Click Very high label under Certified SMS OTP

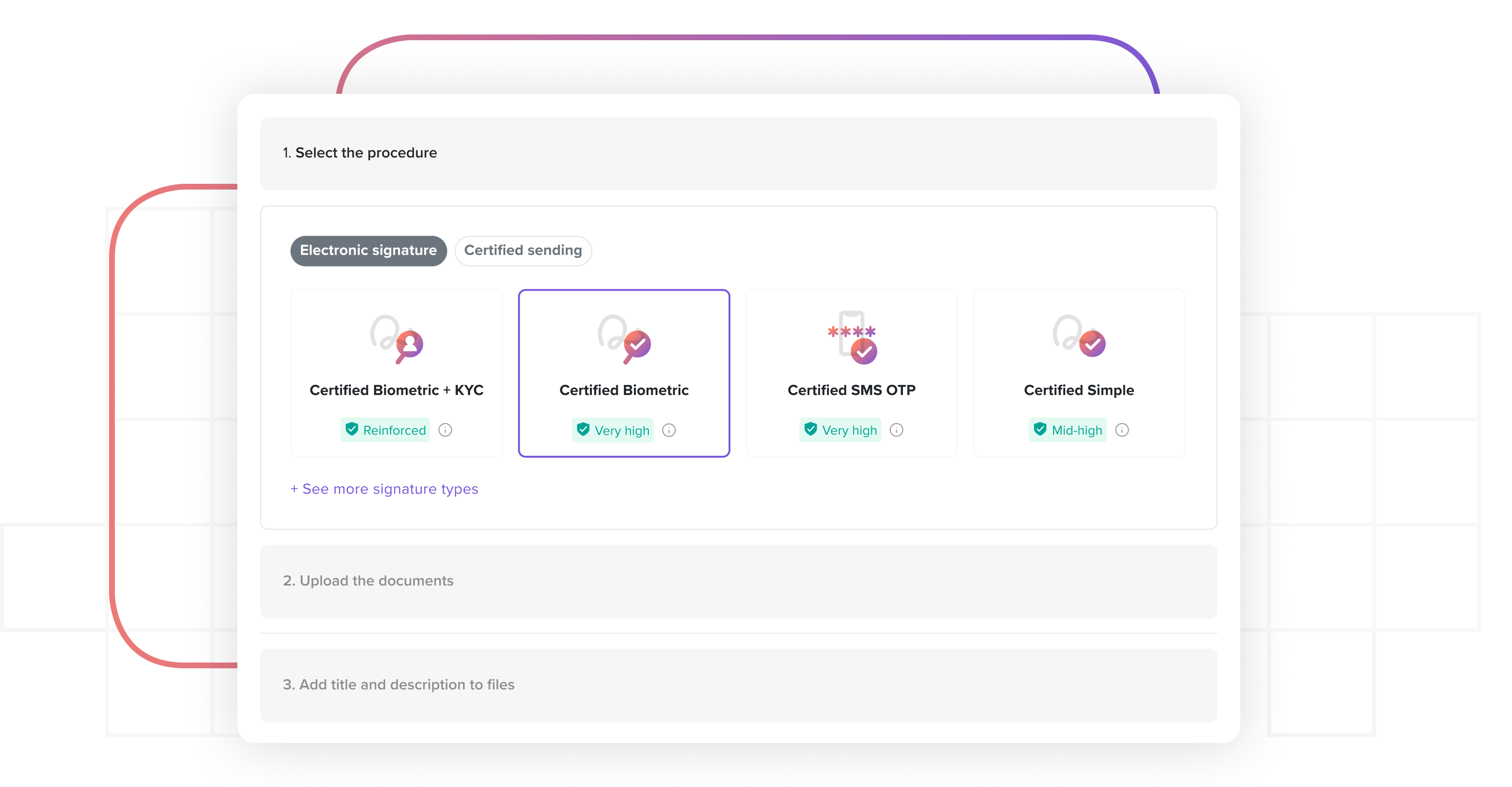849,430
